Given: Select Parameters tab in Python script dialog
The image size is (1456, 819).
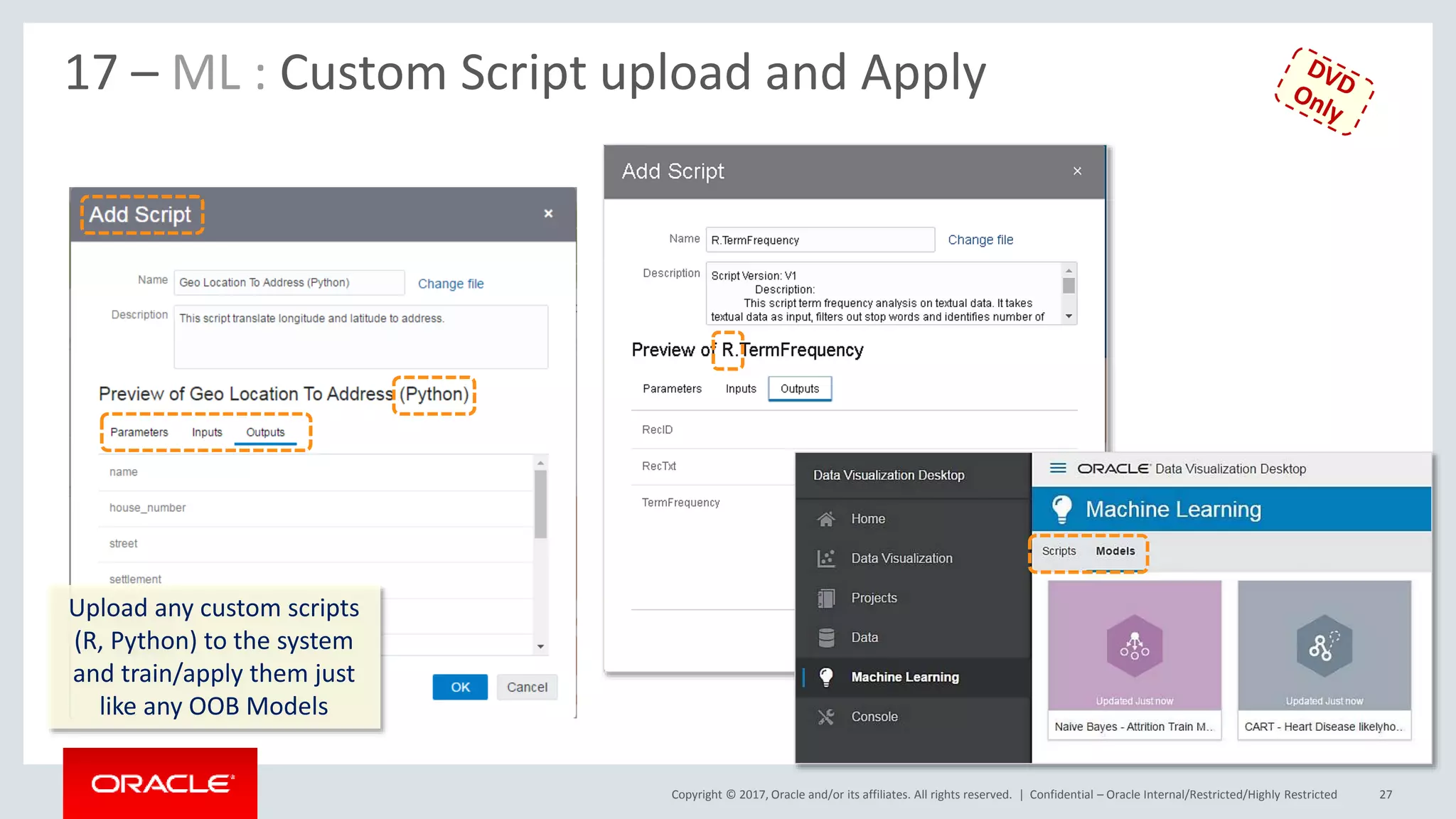Looking at the screenshot, I should [x=139, y=432].
